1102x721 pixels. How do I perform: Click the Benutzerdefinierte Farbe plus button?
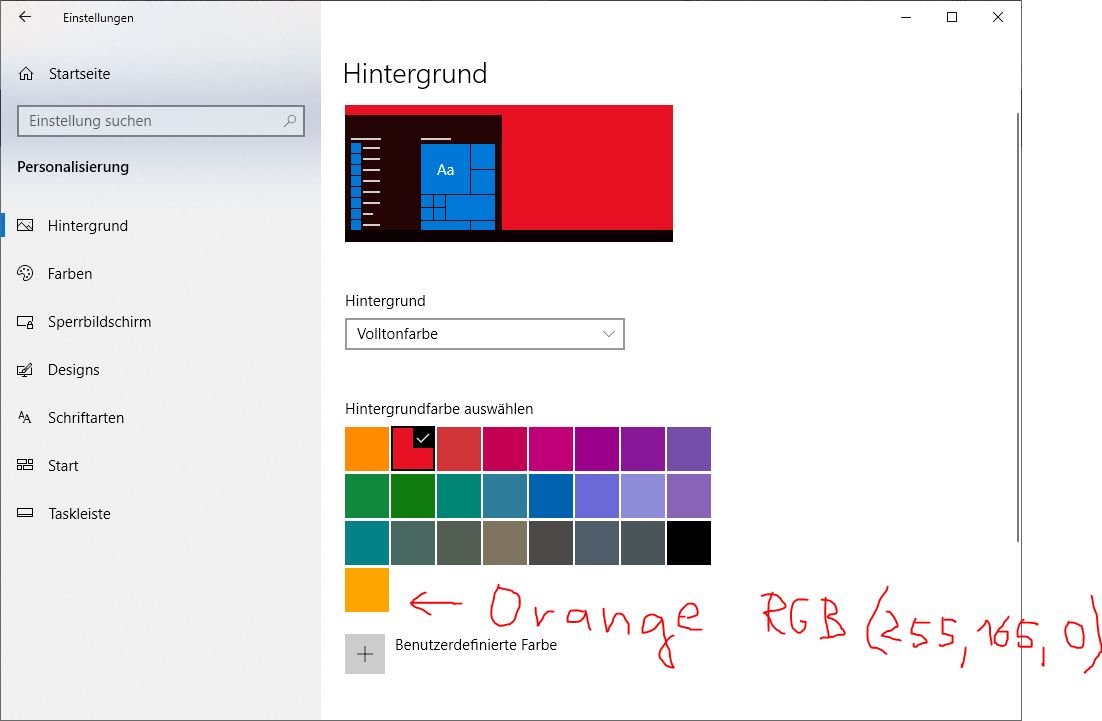point(365,653)
